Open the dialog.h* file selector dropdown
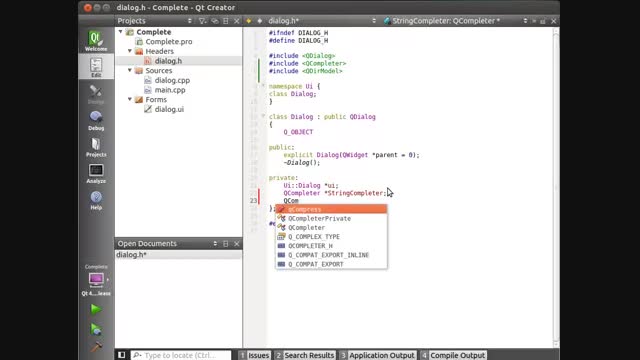This screenshot has height=360, width=640. pyautogui.click(x=322, y=21)
